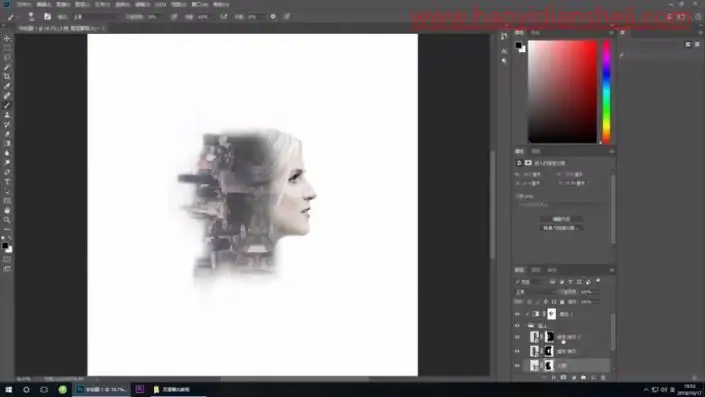
Task: Select the Quick Selection tool
Action: [7, 67]
